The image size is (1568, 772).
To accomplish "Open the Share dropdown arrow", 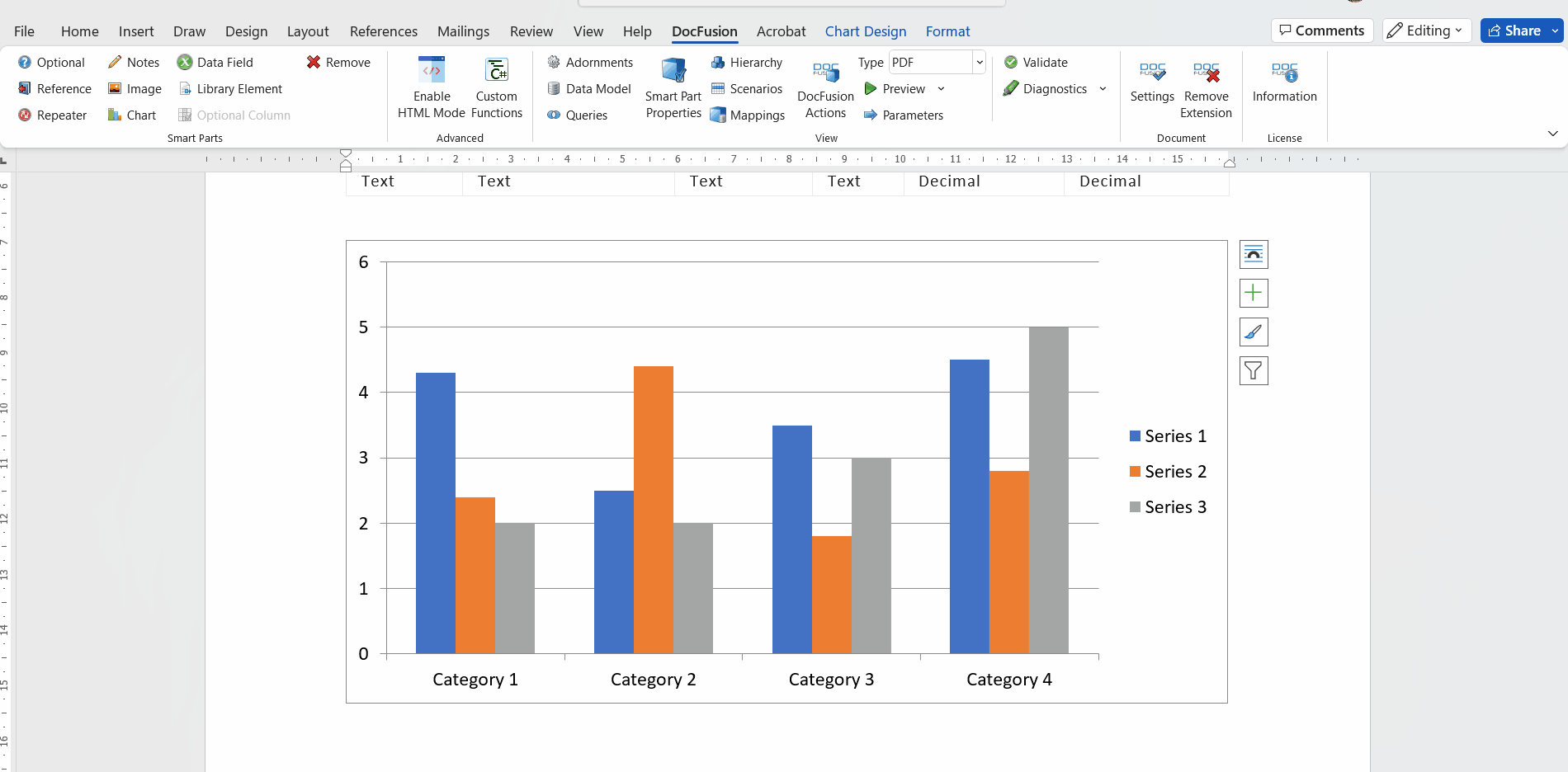I will click(1556, 31).
